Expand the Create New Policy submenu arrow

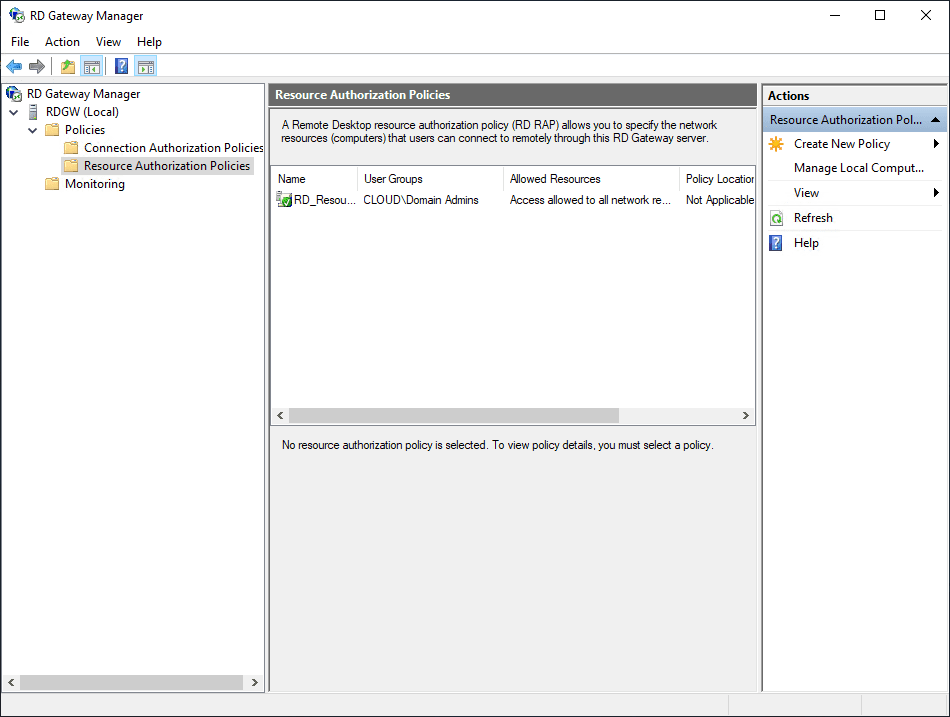[x=936, y=144]
